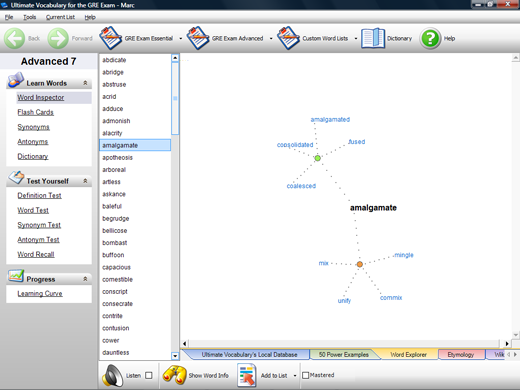Click graph horizontal scrollbar left arrow

(185, 343)
